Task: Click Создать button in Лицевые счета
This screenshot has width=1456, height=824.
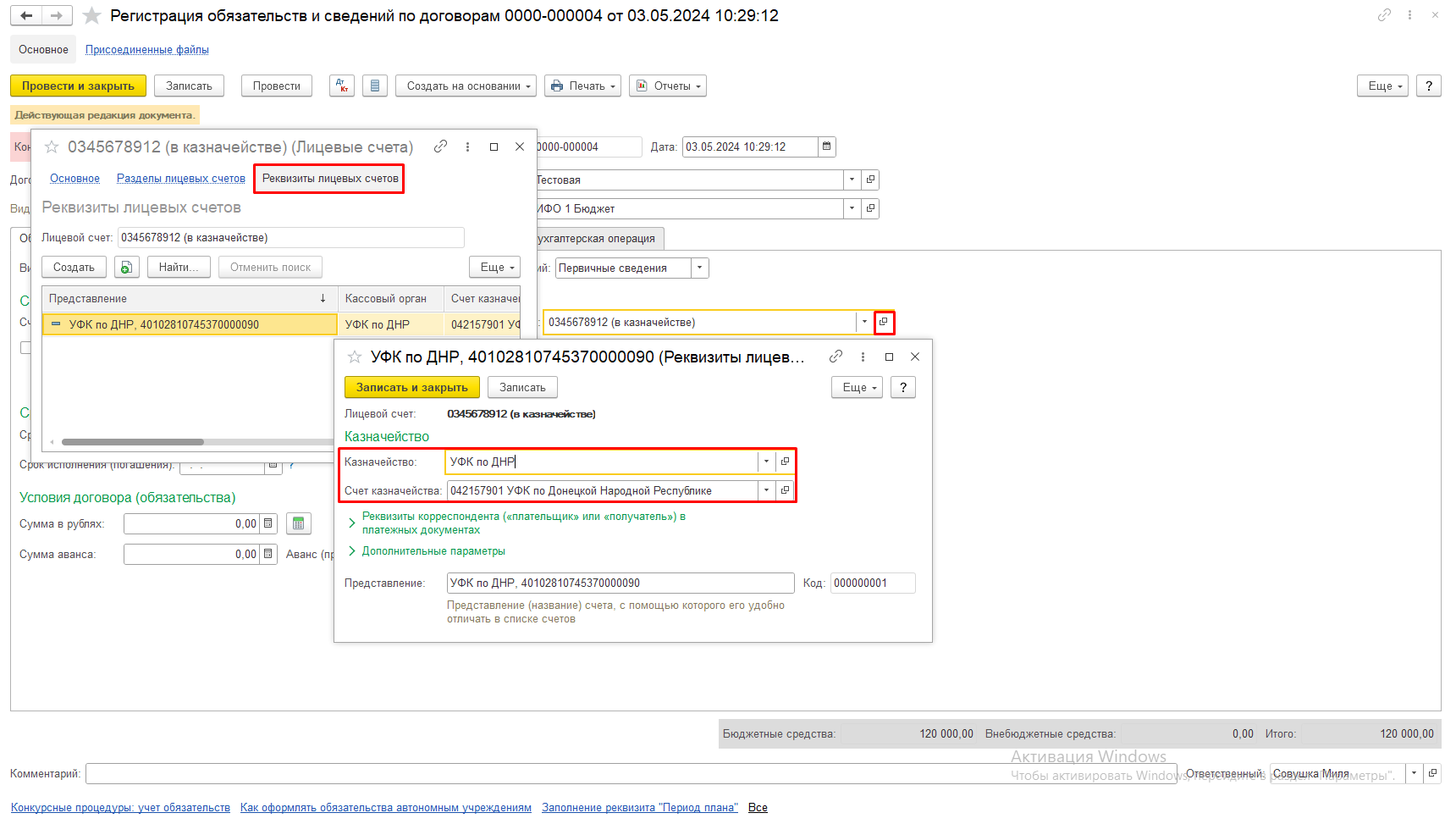Action: pyautogui.click(x=74, y=267)
